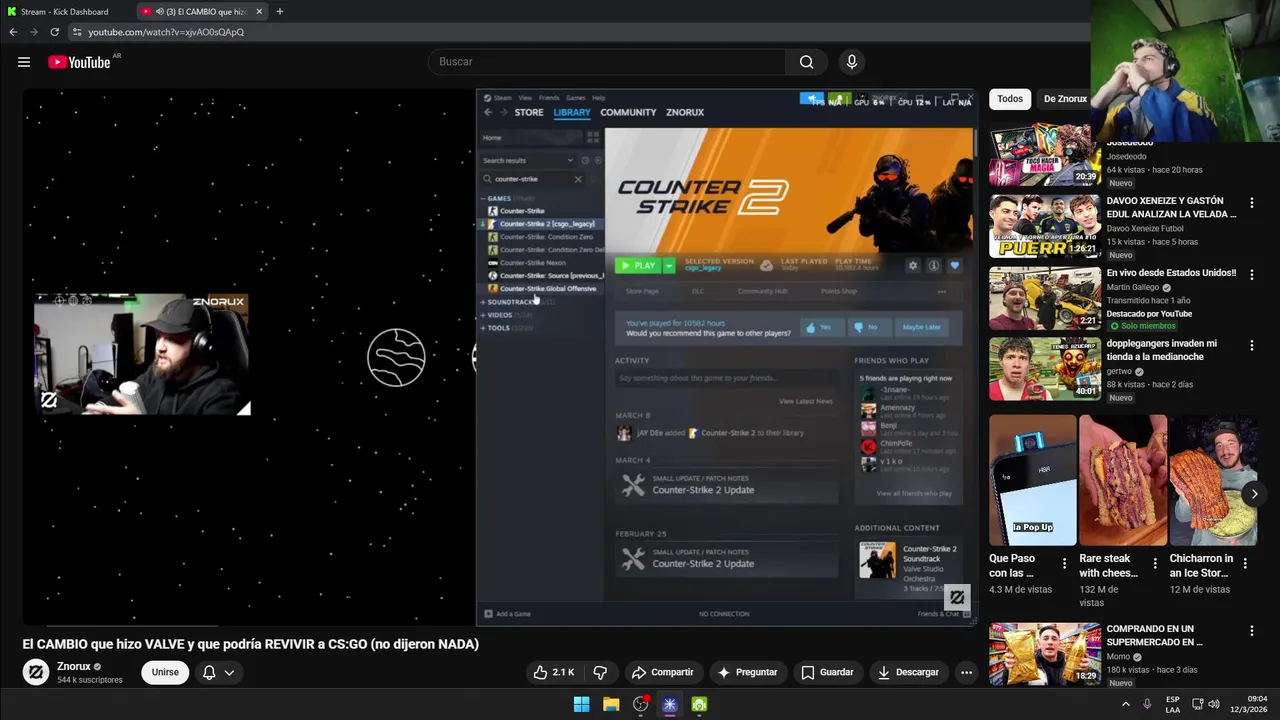Open options for En vivo desde Estados Unidos

pos(1251,274)
